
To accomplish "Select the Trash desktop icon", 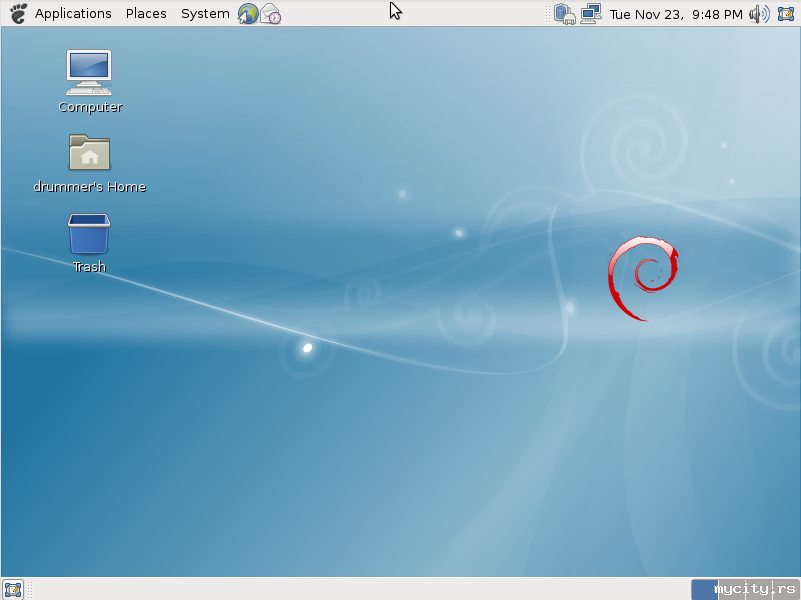I will [x=89, y=234].
